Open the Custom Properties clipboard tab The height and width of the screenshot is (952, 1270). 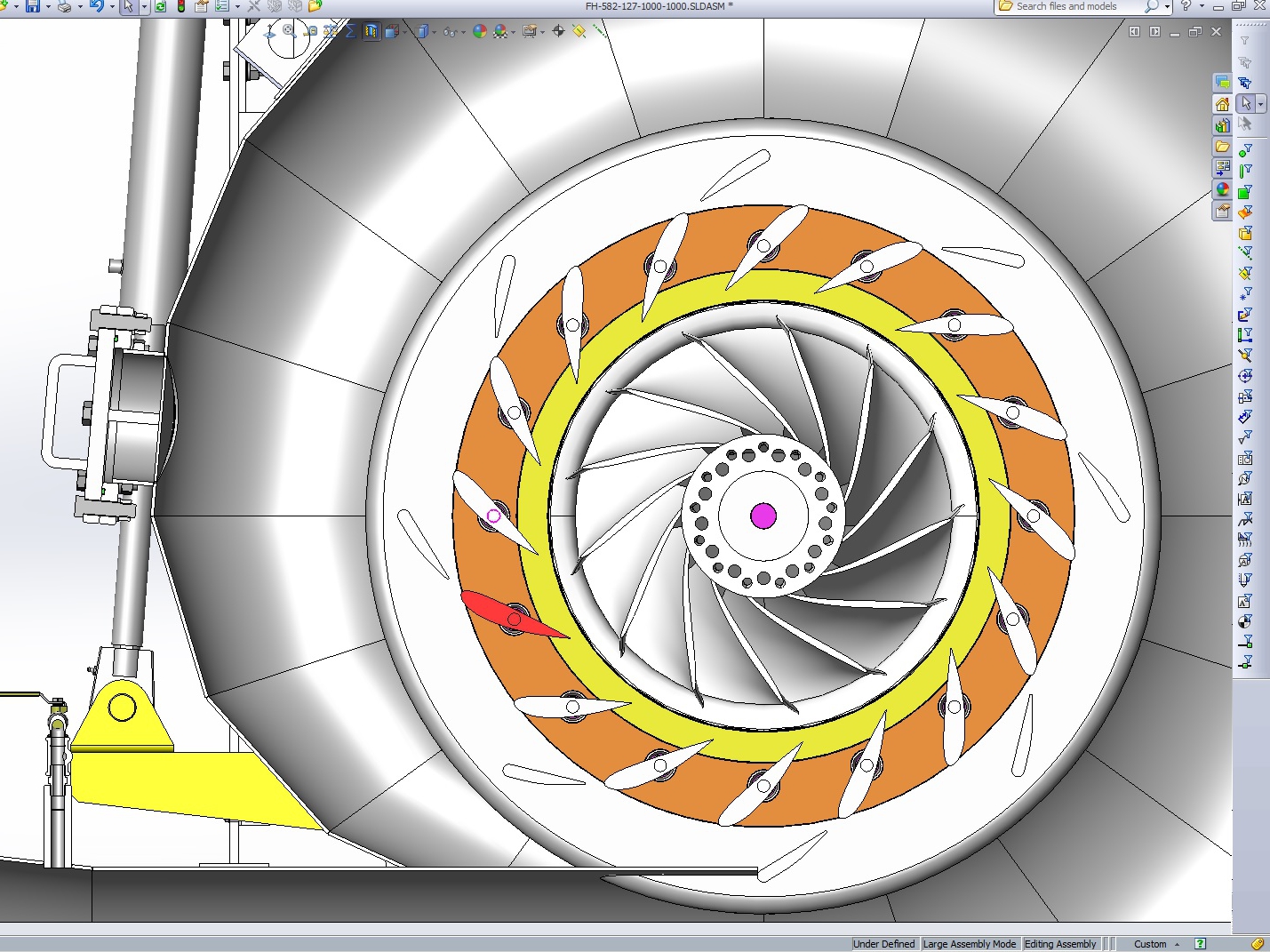1223,211
